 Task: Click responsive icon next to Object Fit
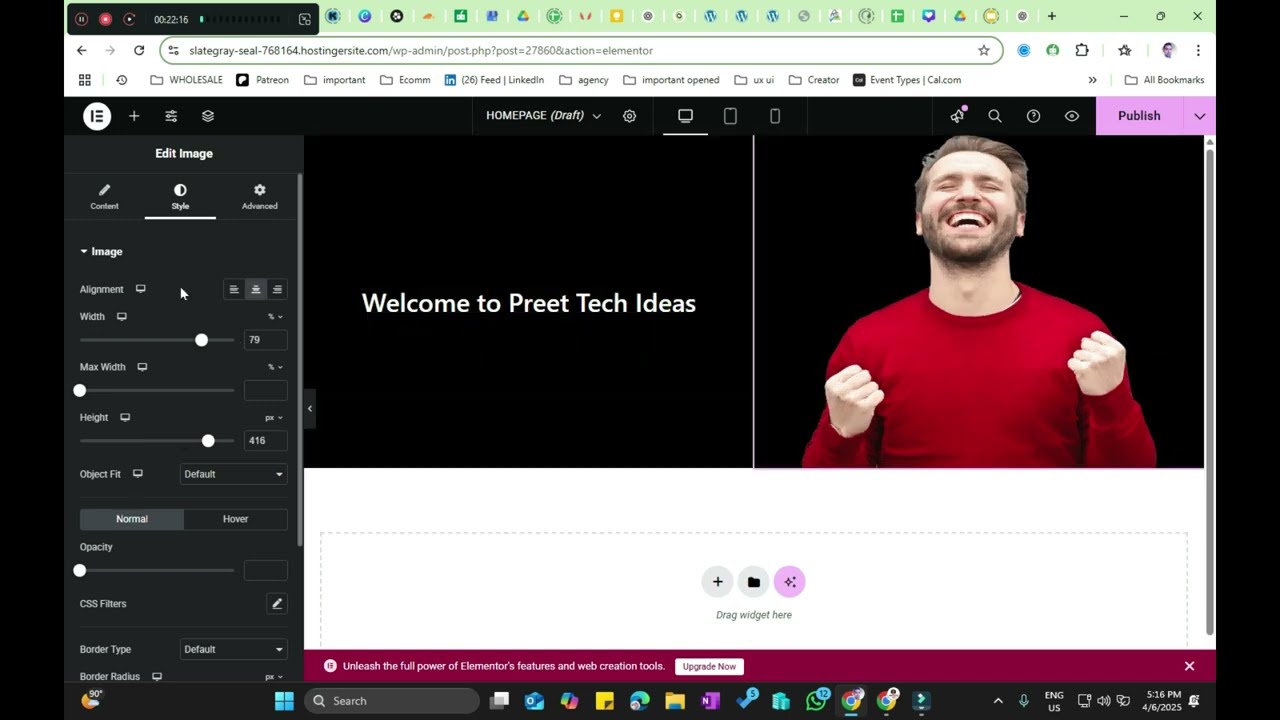click(138, 474)
